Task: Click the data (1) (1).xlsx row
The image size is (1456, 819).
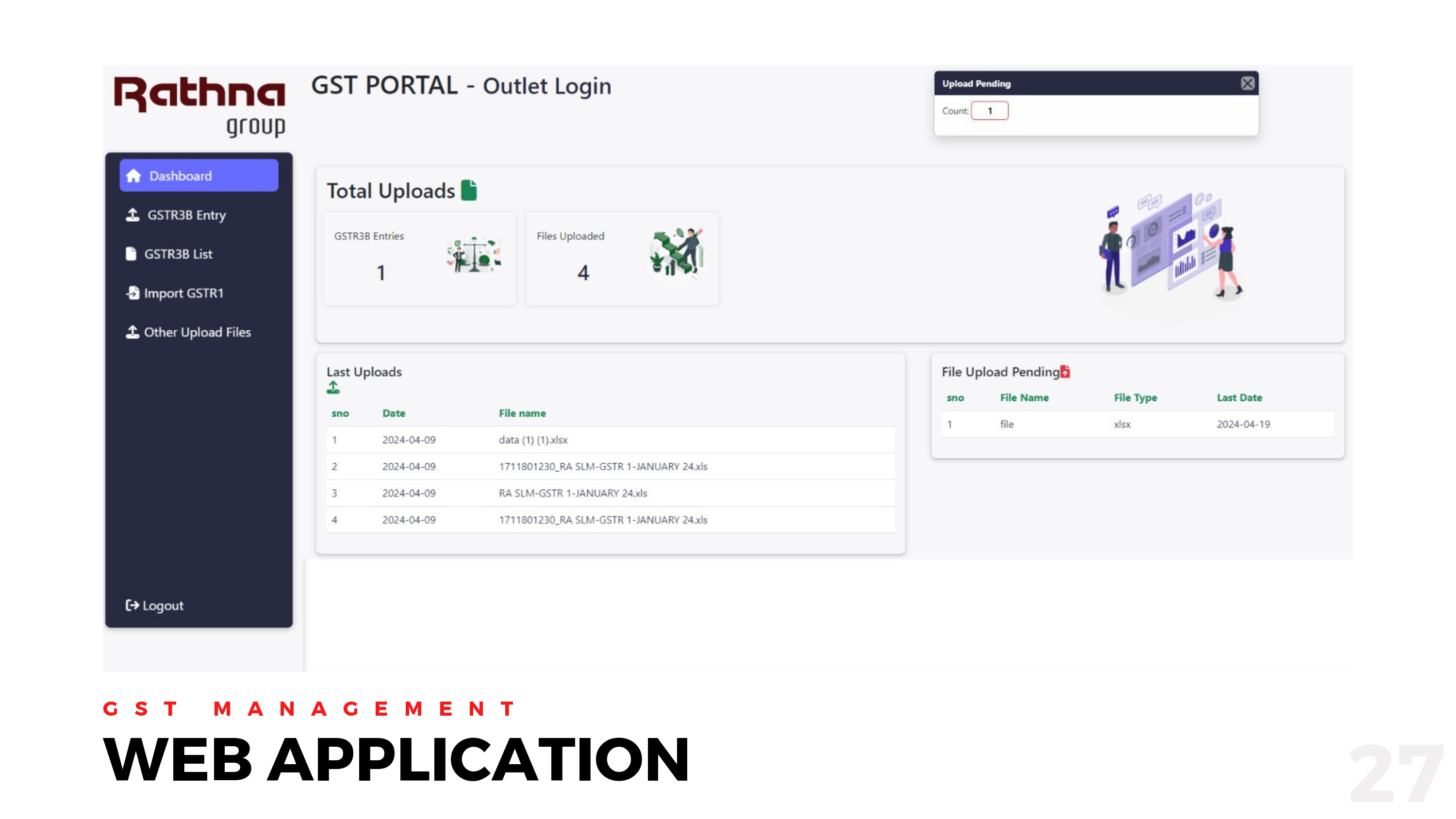Action: click(x=533, y=440)
